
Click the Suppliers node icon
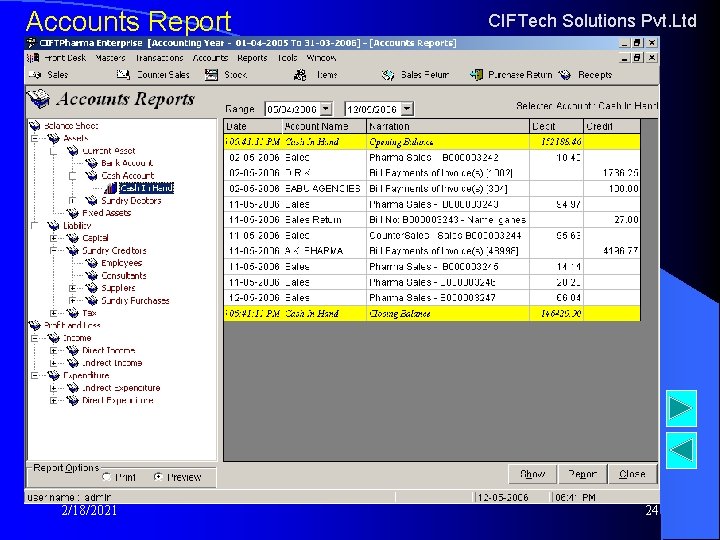92,288
